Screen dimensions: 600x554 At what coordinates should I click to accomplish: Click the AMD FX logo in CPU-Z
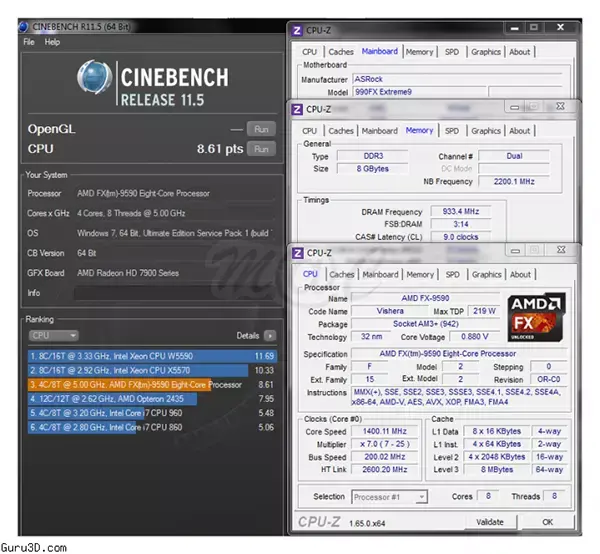[536, 317]
